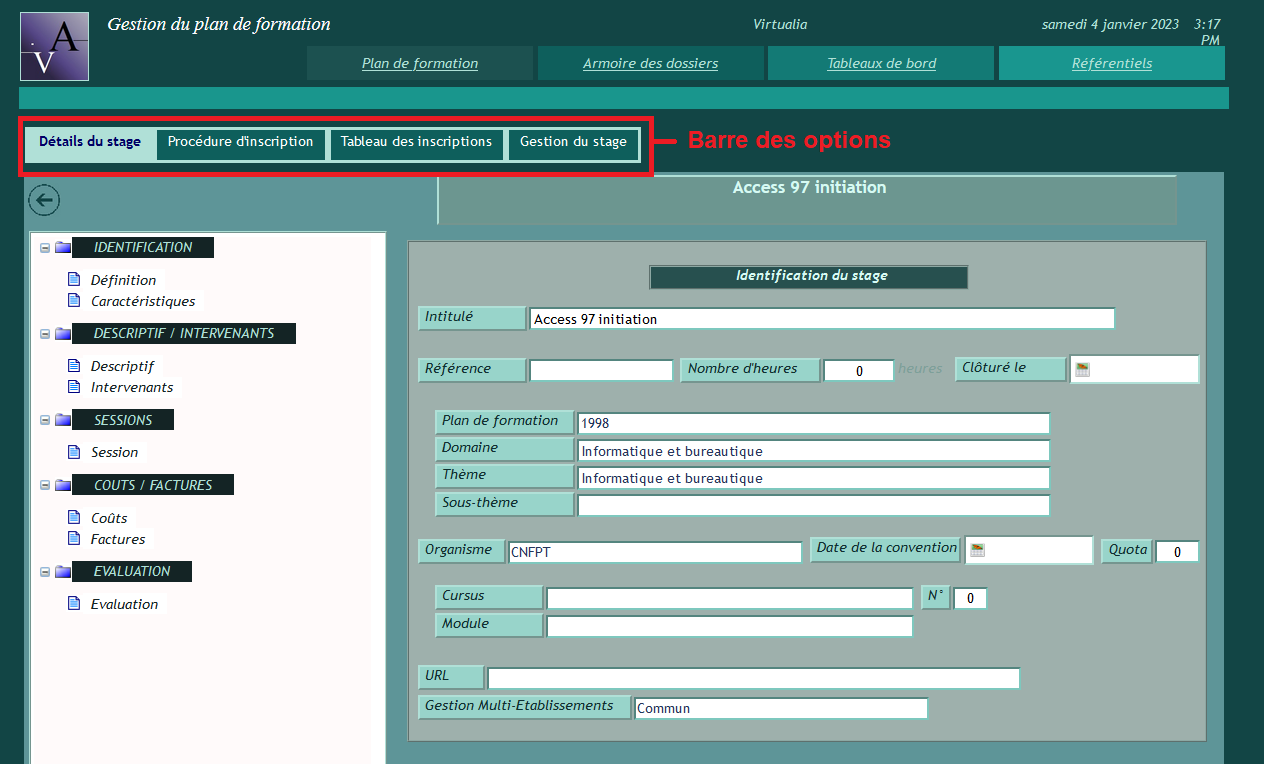
Task: Open the Armoire des dossiers menu
Action: [x=650, y=63]
